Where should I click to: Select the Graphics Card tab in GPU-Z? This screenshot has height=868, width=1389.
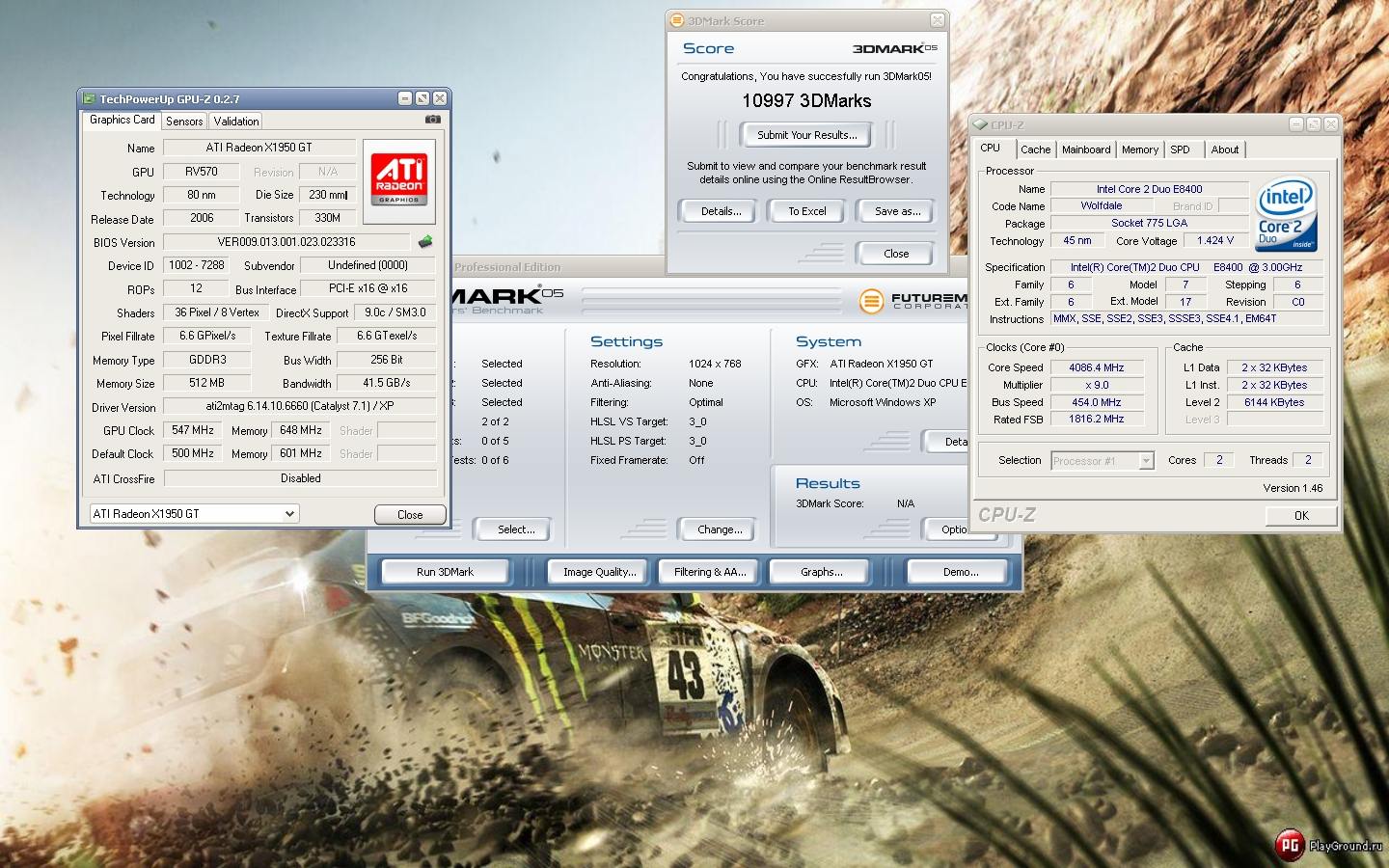tap(122, 120)
